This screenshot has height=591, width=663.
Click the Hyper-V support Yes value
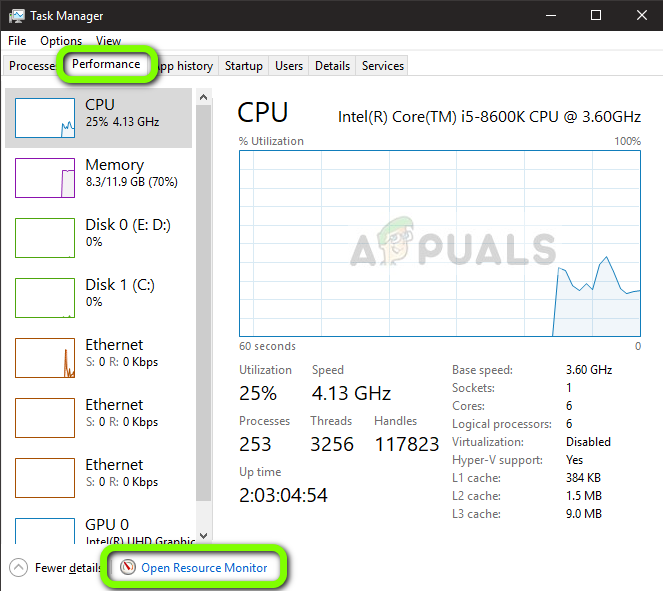pos(575,460)
